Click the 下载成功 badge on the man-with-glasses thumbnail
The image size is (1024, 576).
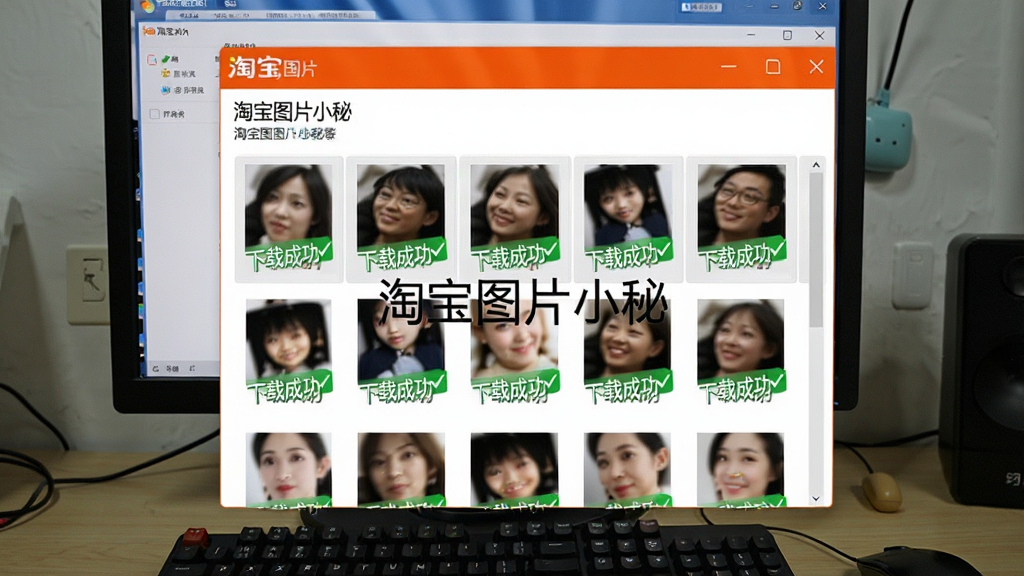[742, 255]
